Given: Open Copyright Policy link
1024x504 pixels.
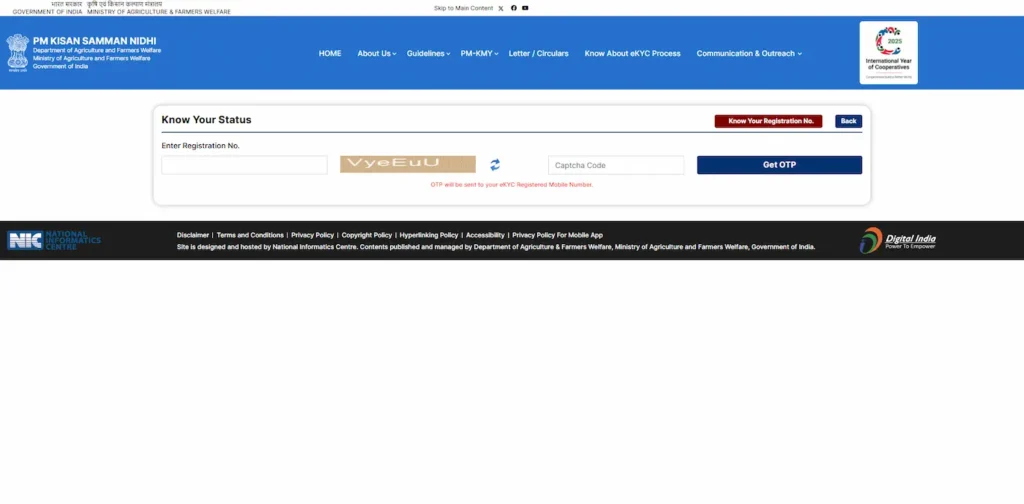Looking at the screenshot, I should (366, 235).
